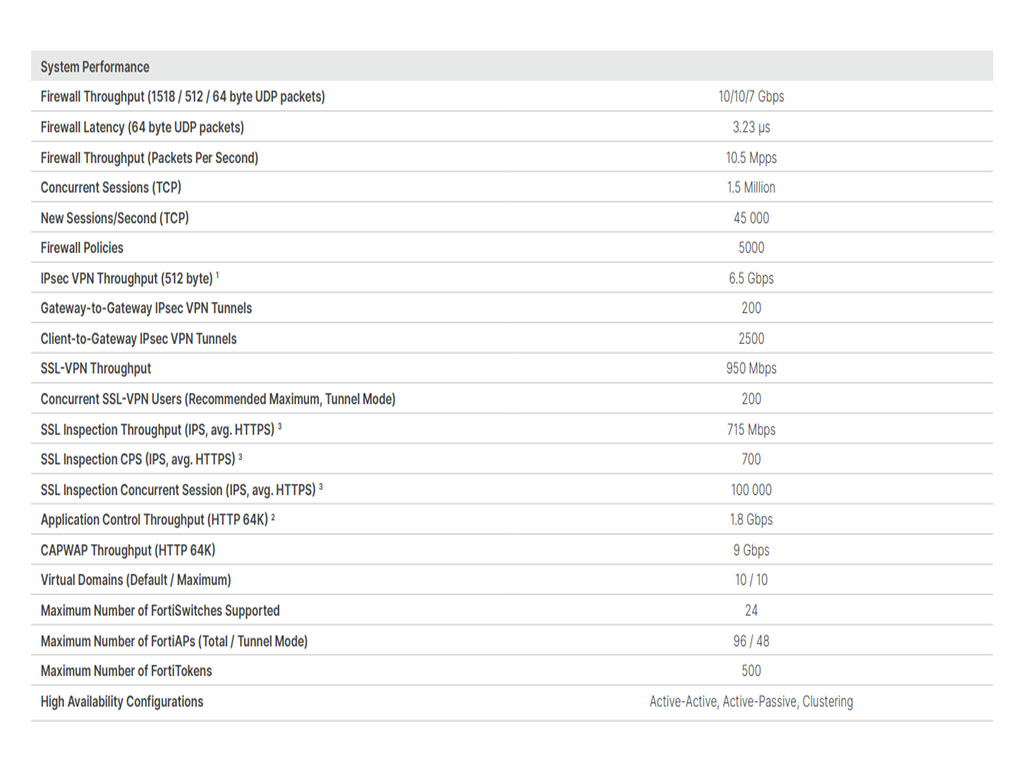The image size is (1024, 768).
Task: Click the System Performance header
Action: pyautogui.click(x=95, y=67)
